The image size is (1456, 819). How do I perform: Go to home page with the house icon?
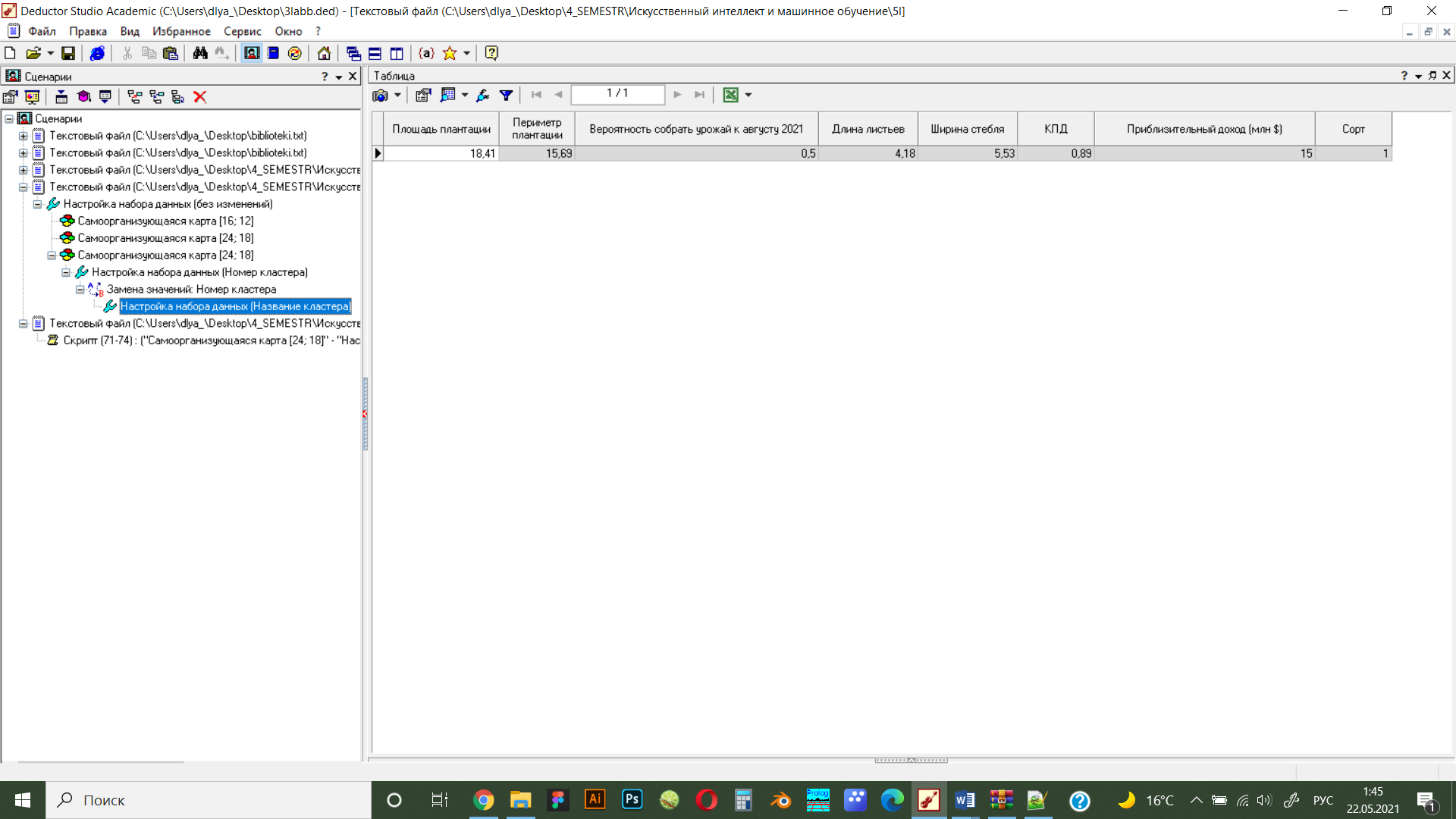(x=324, y=53)
